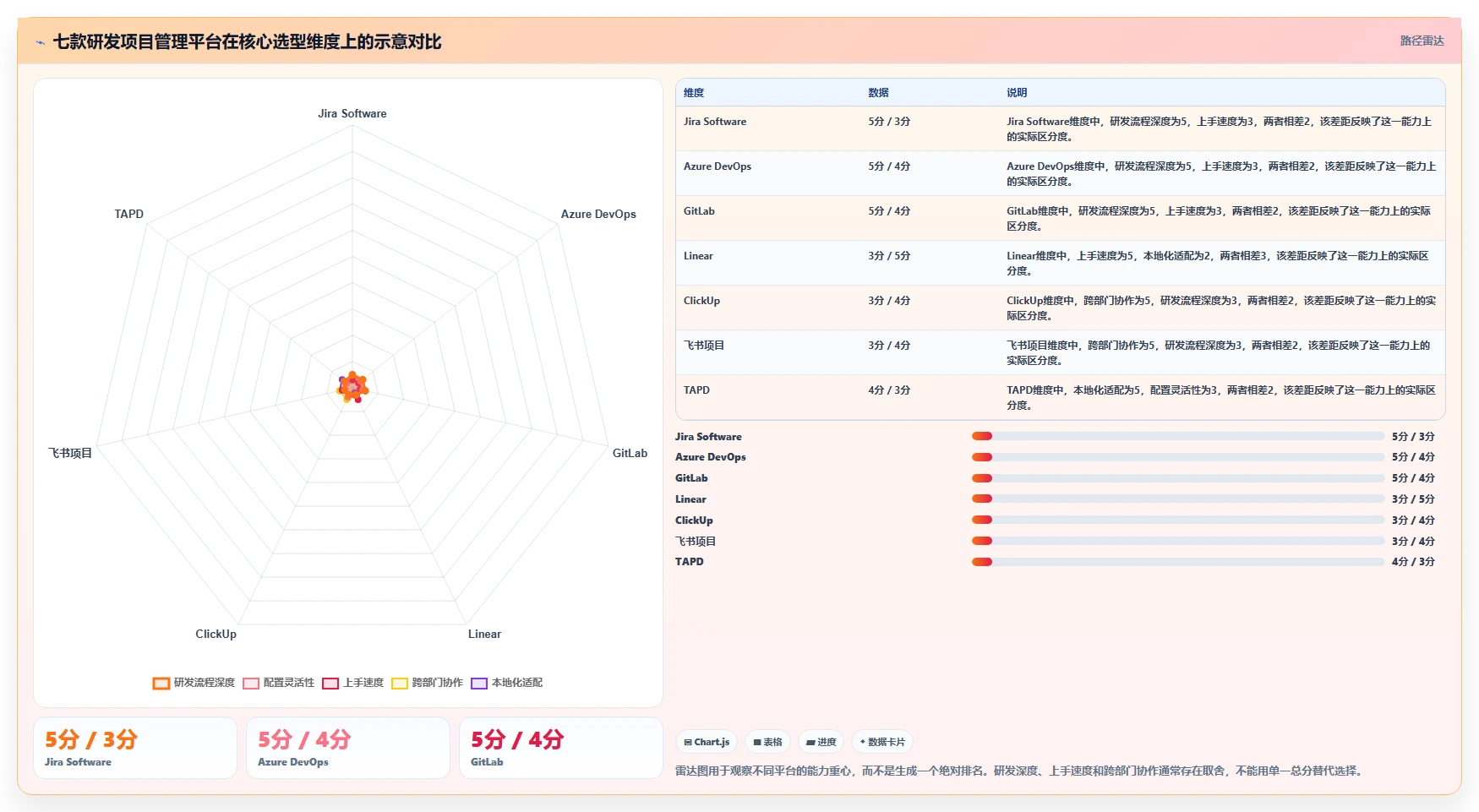
Task: Click the 数据 column header
Action: click(878, 93)
